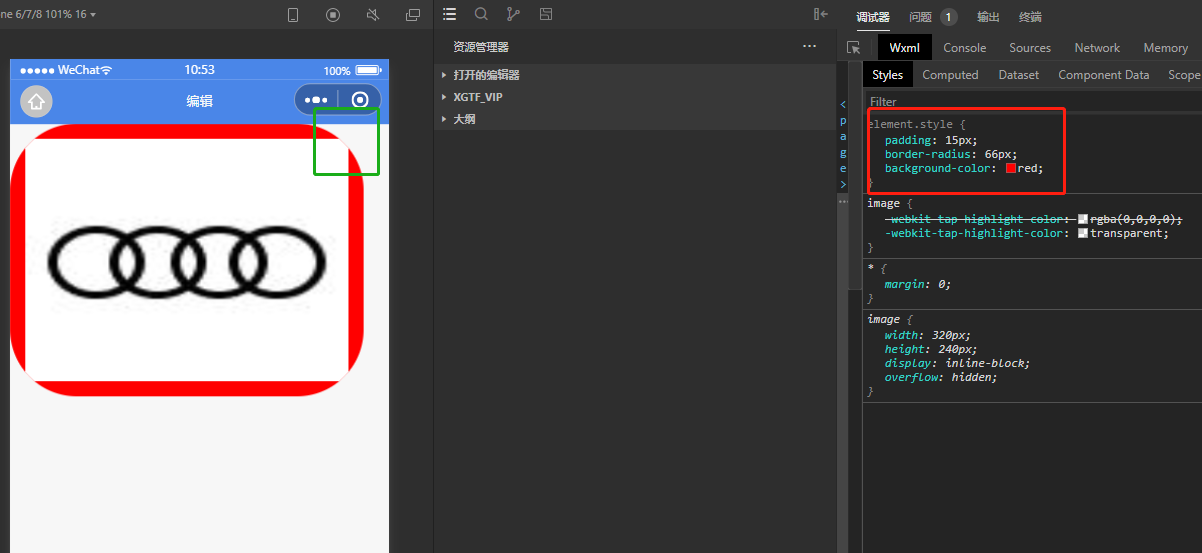Screen dimensions: 1202x553
Task: Click the issues count badge 1
Action: point(949,17)
